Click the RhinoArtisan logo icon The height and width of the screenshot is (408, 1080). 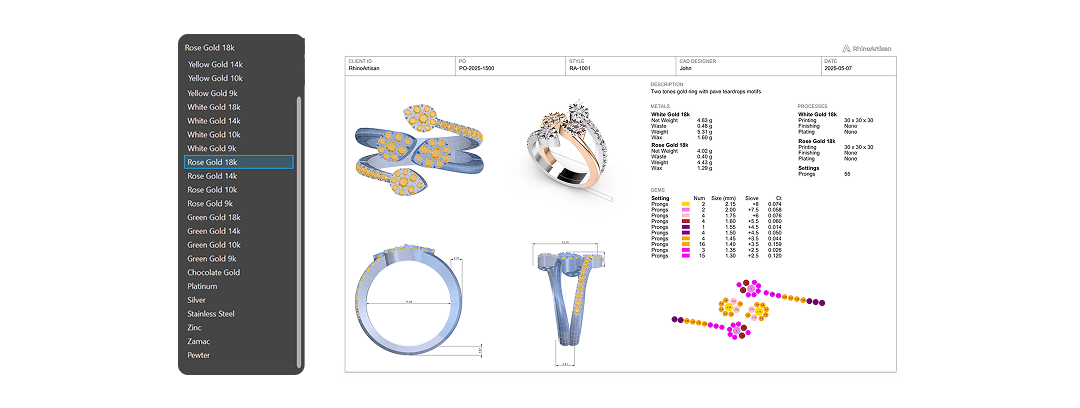click(846, 48)
